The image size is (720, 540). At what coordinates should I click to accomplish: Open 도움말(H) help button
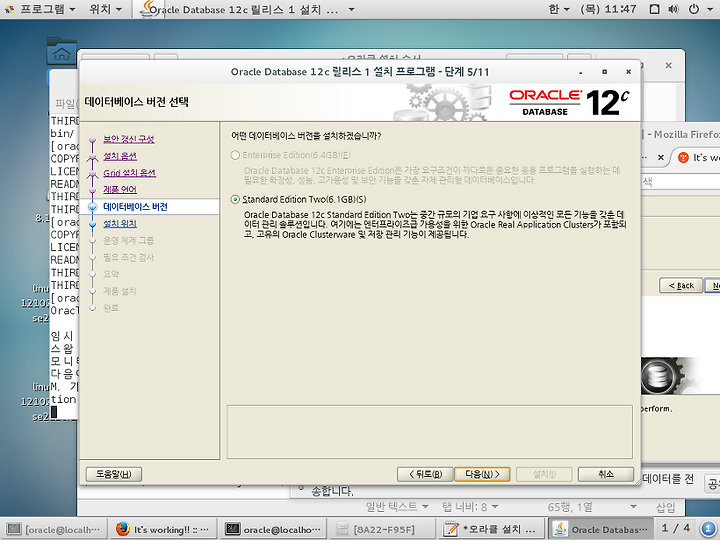(x=113, y=474)
